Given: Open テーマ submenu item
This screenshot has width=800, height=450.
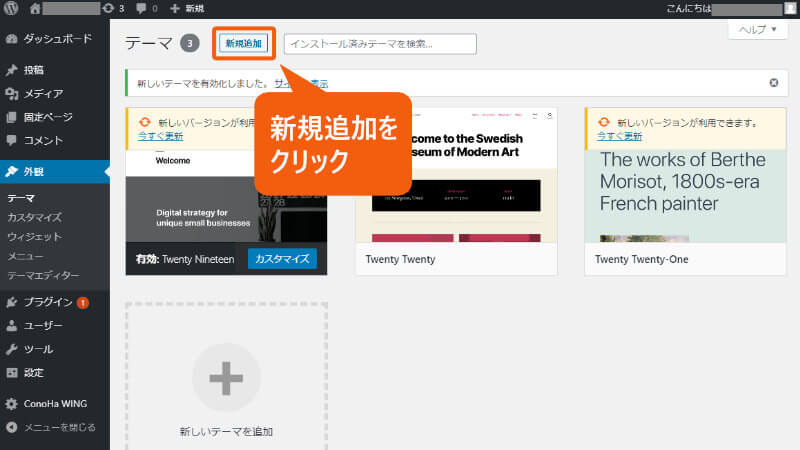Looking at the screenshot, I should [21, 198].
